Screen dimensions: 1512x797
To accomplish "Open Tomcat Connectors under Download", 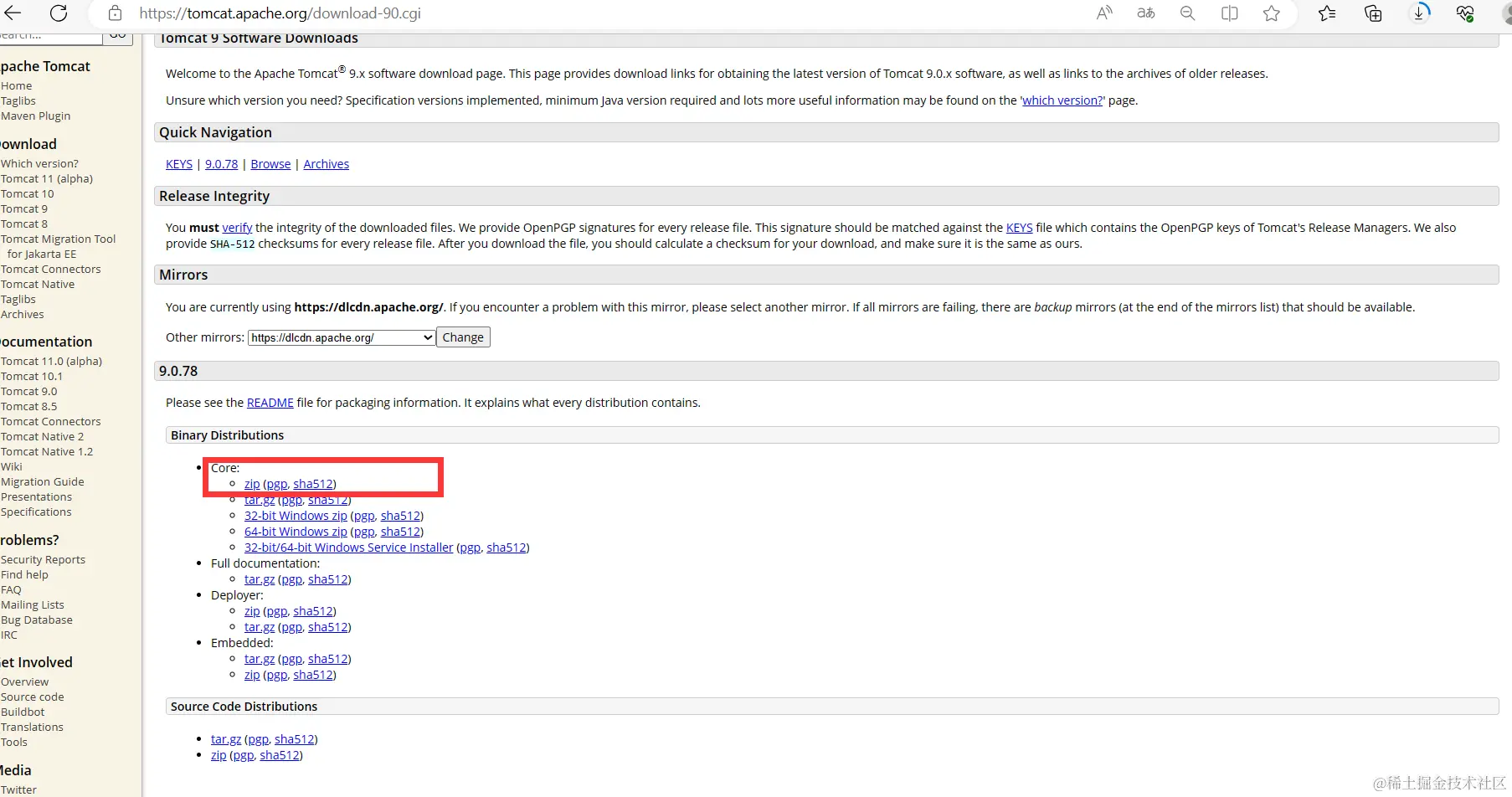I will point(51,269).
